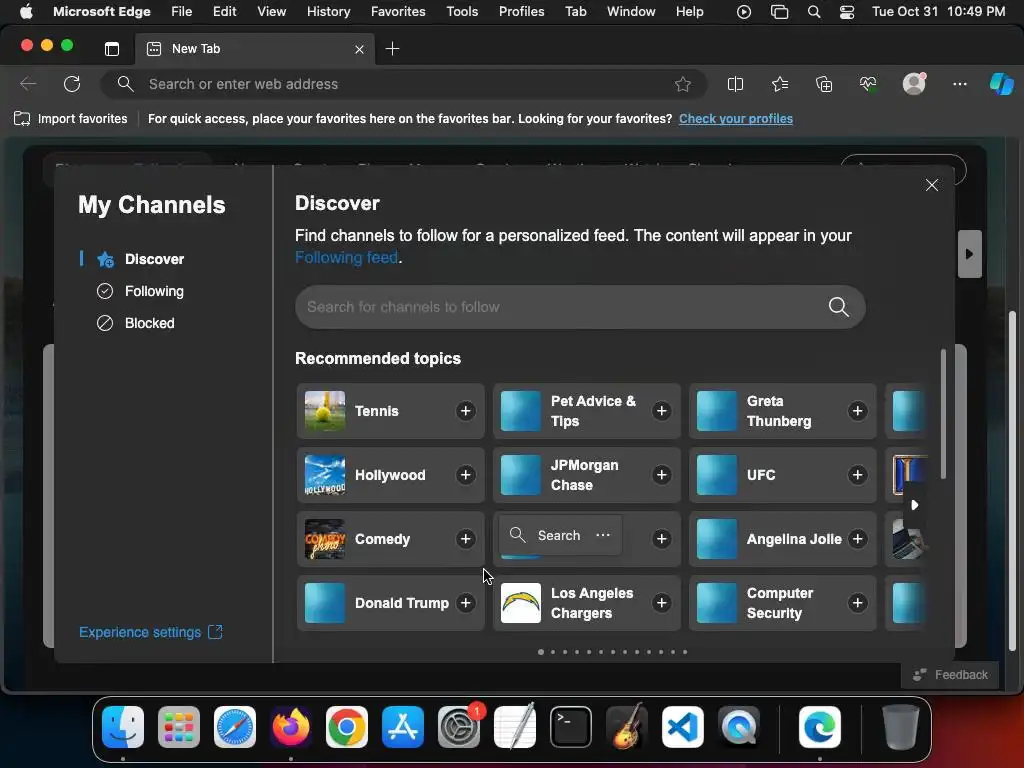Open GarageBand from the Dock
Screen dimensions: 1024x768
(627, 726)
